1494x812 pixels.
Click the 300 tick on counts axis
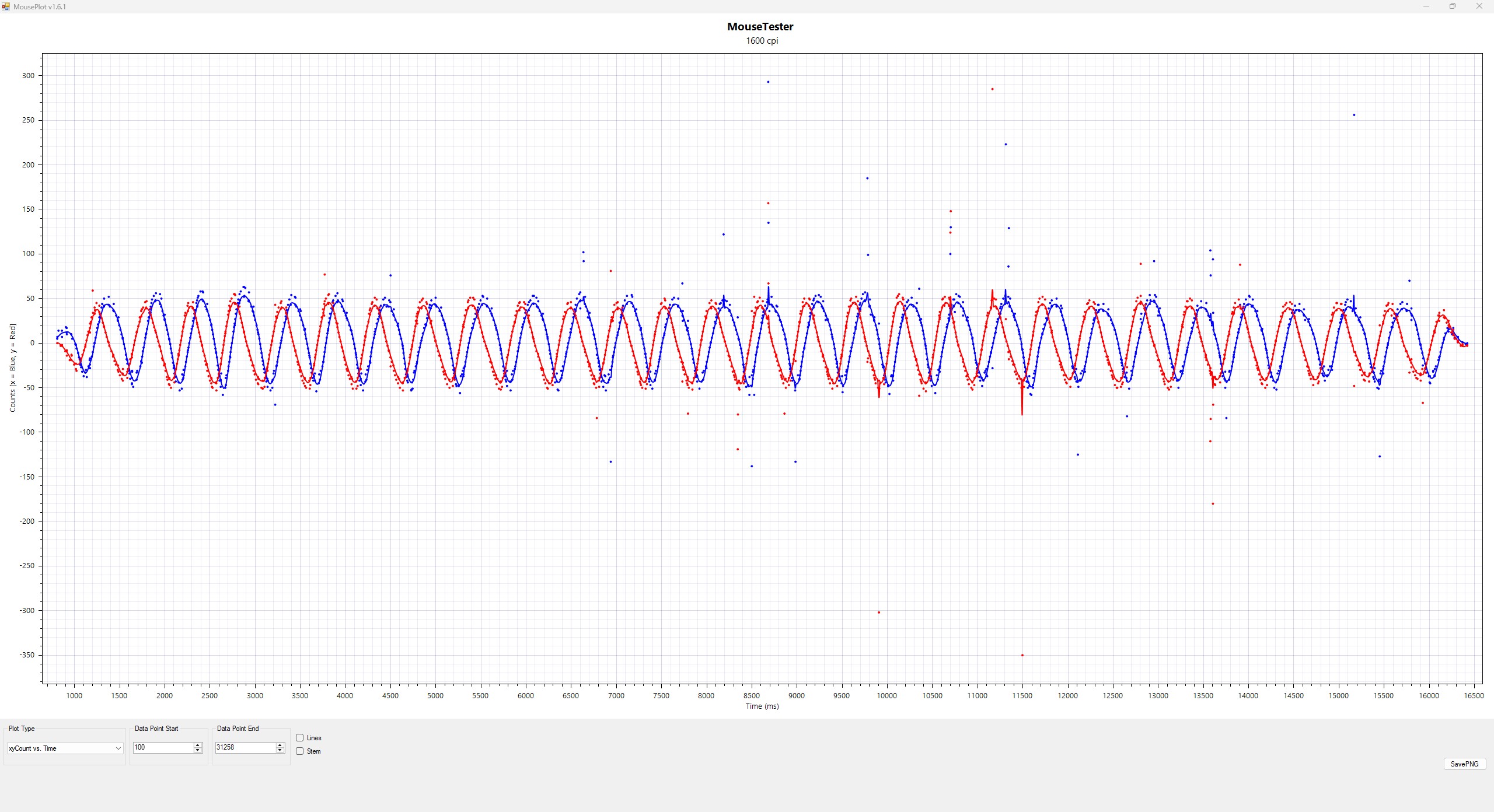[29, 76]
